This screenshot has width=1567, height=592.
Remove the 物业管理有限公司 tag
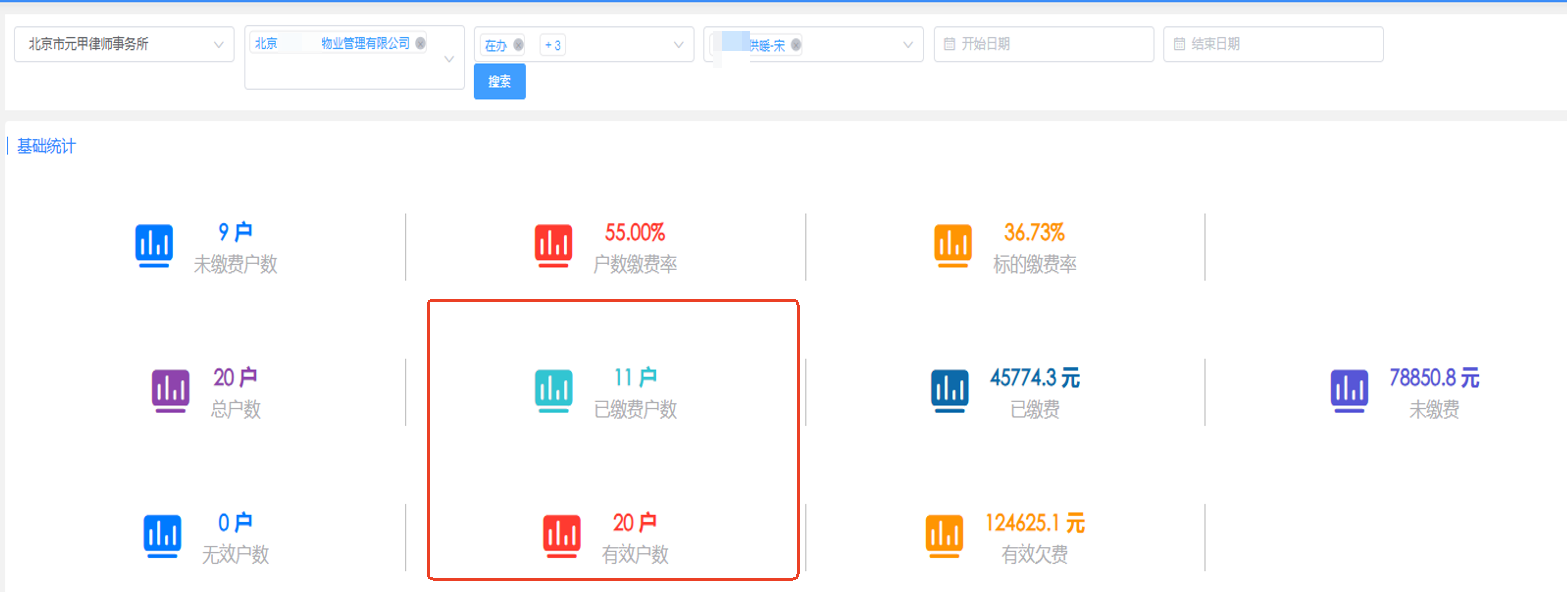[x=420, y=43]
